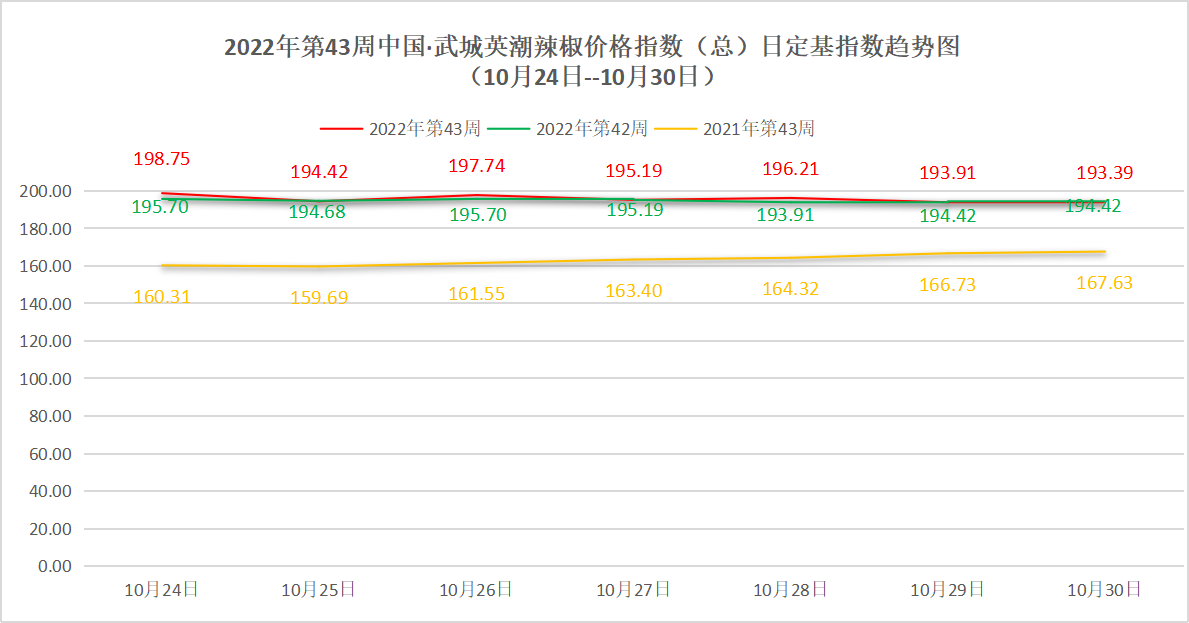Viewport: 1189px width, 623px height.
Task: Select the date range subtitle (10月24日--10月30日)
Action: pyautogui.click(x=592, y=76)
